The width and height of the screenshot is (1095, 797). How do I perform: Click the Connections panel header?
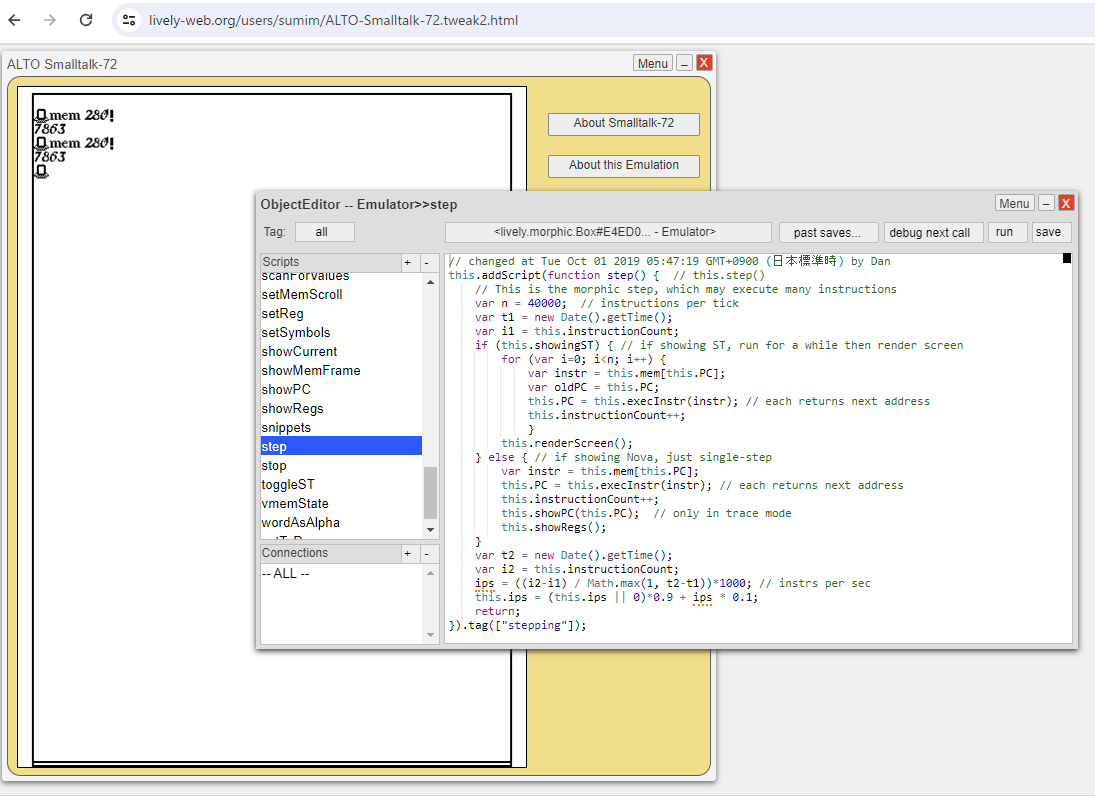click(330, 553)
